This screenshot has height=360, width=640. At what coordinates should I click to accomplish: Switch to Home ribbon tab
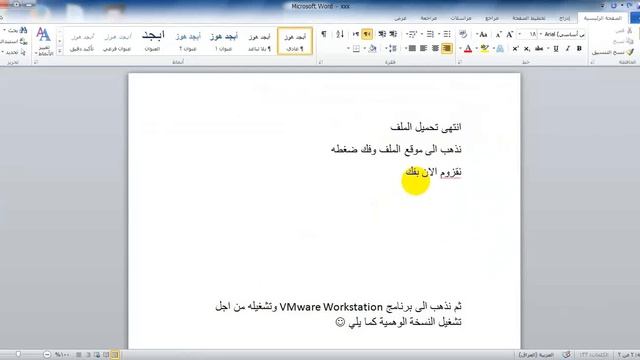pos(602,18)
